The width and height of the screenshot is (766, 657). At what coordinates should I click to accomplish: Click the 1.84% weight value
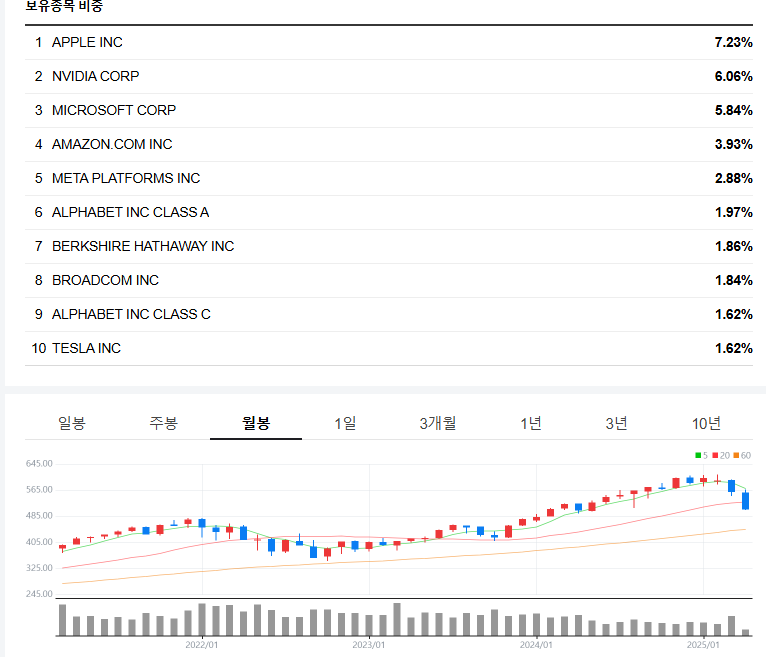[x=733, y=280]
